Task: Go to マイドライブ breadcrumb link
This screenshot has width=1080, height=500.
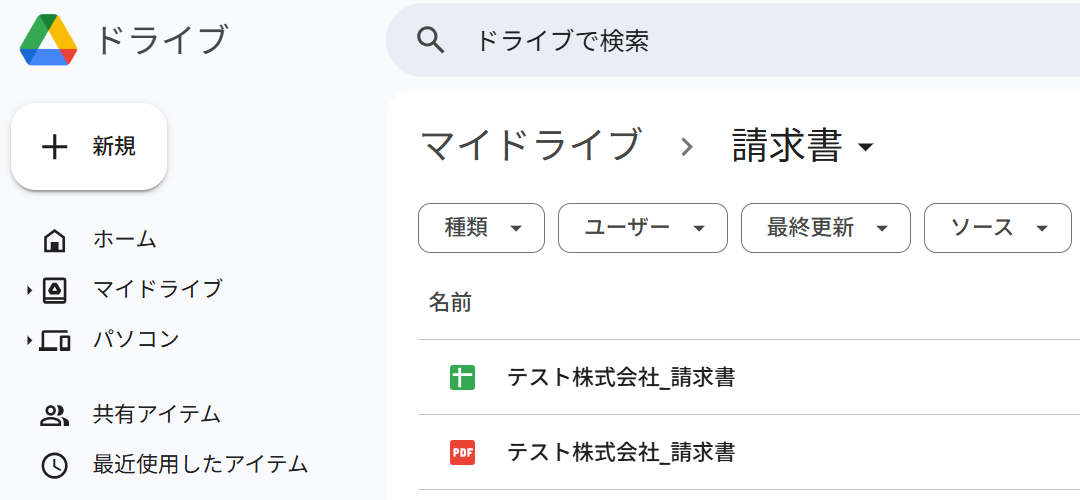Action: 530,146
